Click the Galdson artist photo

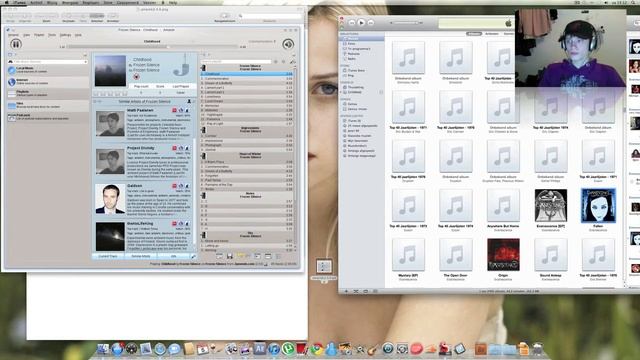pos(110,199)
